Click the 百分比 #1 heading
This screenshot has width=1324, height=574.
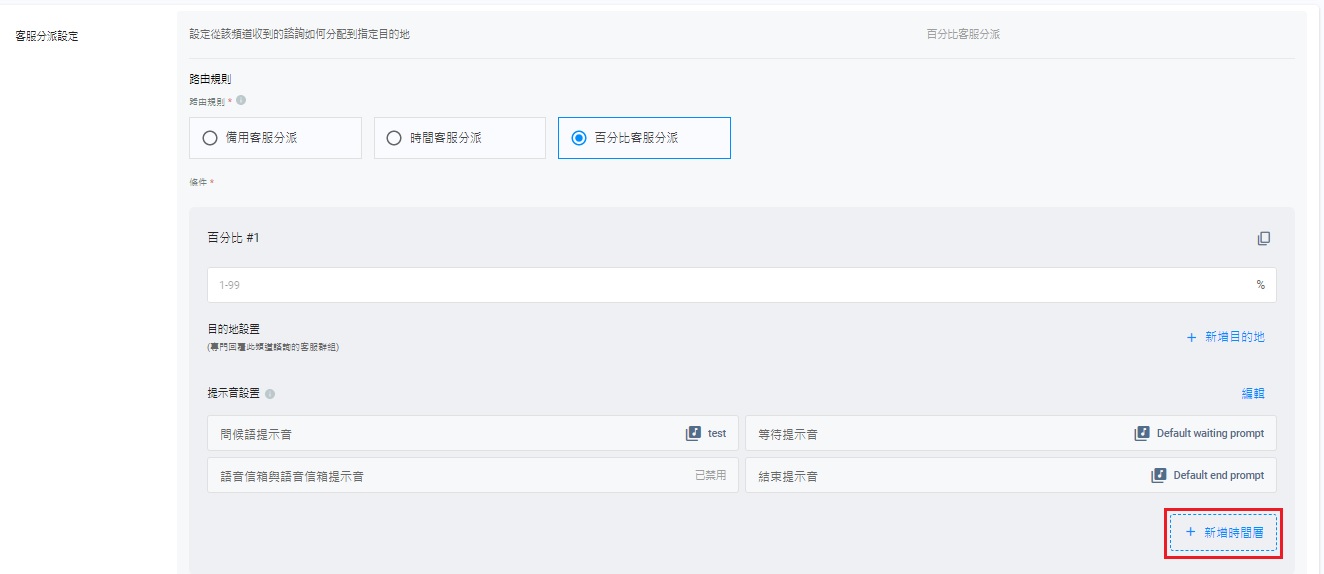[233, 238]
